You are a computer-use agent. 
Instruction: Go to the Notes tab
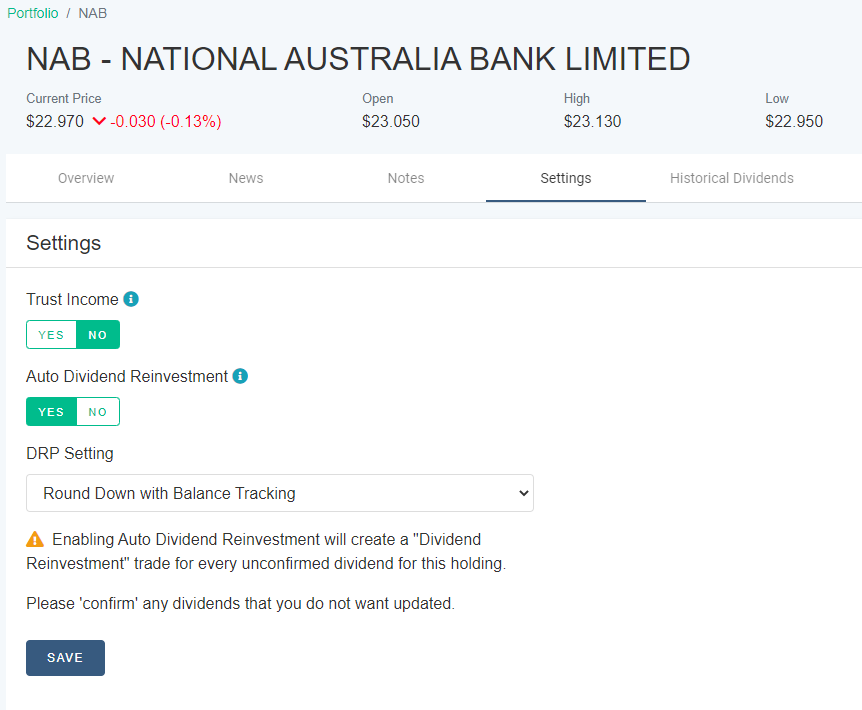406,178
